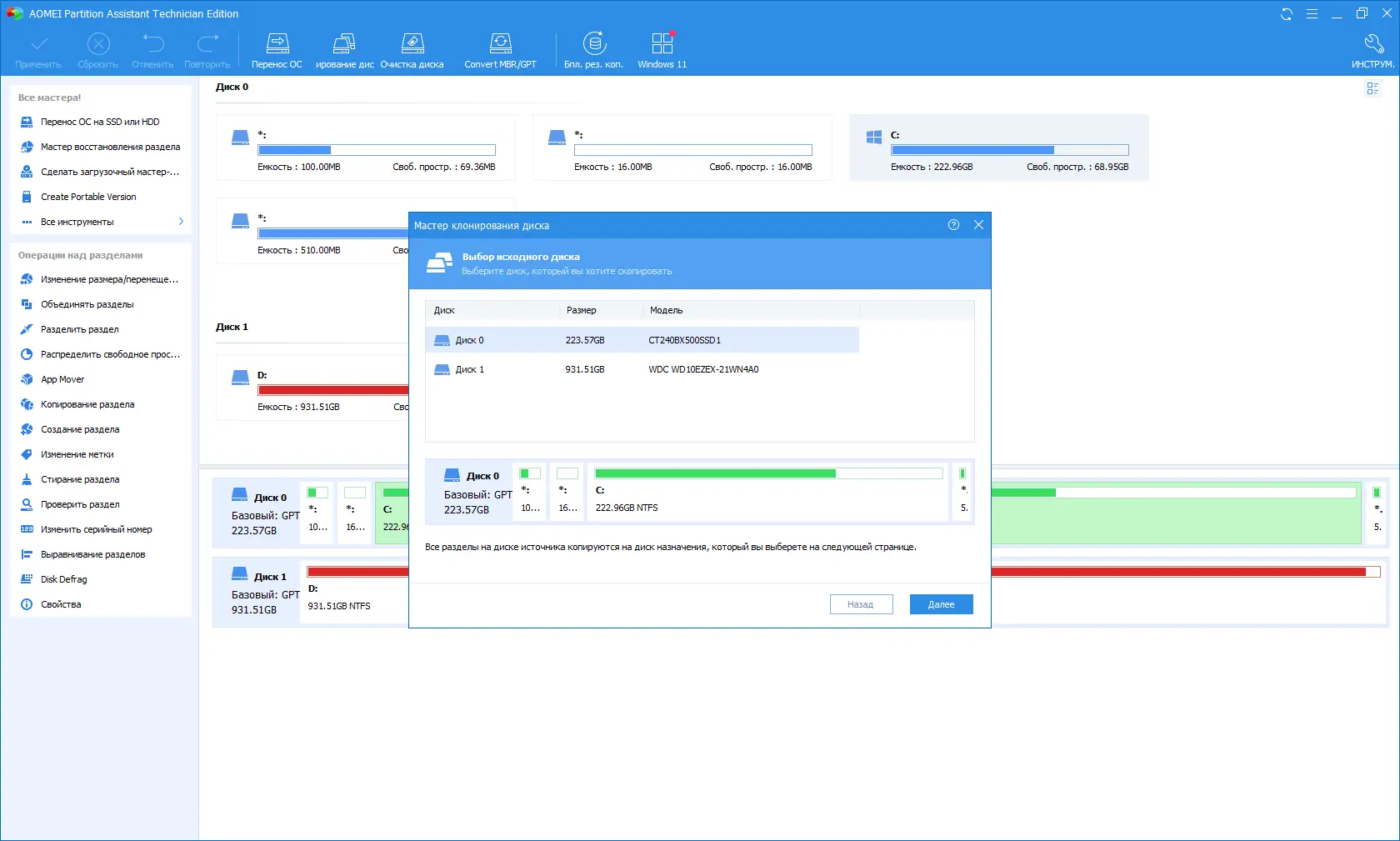This screenshot has height=841, width=1400.
Task: Click the Перенос ОС toolbar icon
Action: pos(277,51)
